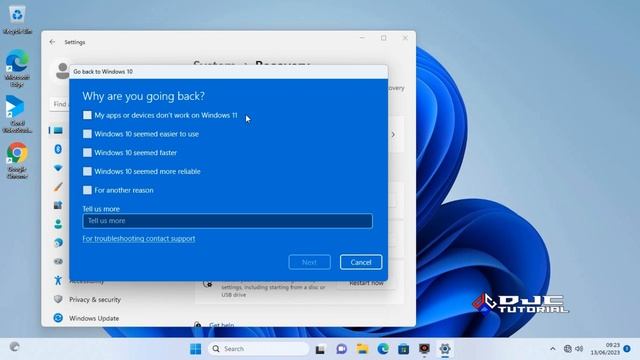Viewport: 640px width, 360px height.
Task: Open the volume tray icon
Action: (579, 349)
